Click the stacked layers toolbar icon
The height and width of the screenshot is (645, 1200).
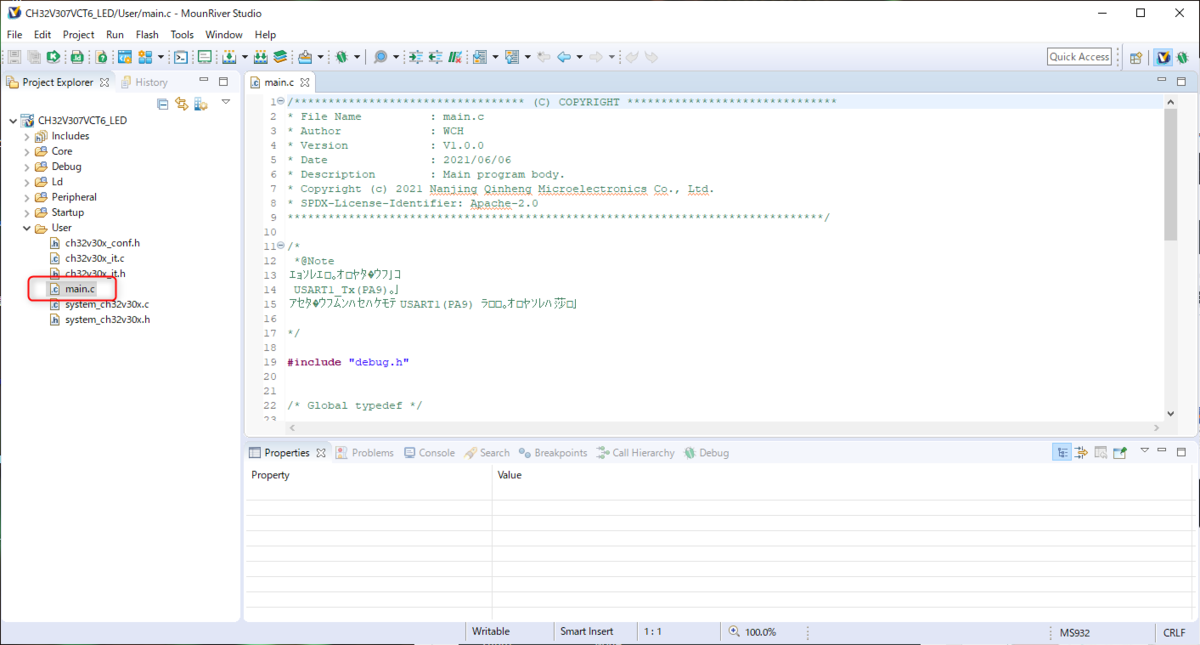279,57
